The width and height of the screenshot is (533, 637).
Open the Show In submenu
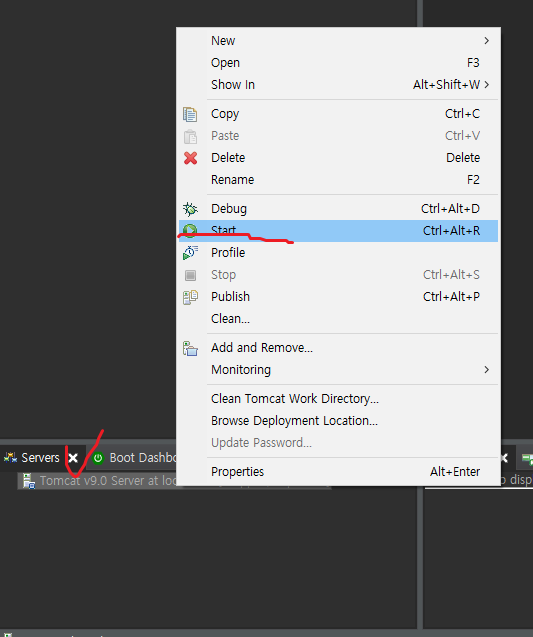click(338, 84)
